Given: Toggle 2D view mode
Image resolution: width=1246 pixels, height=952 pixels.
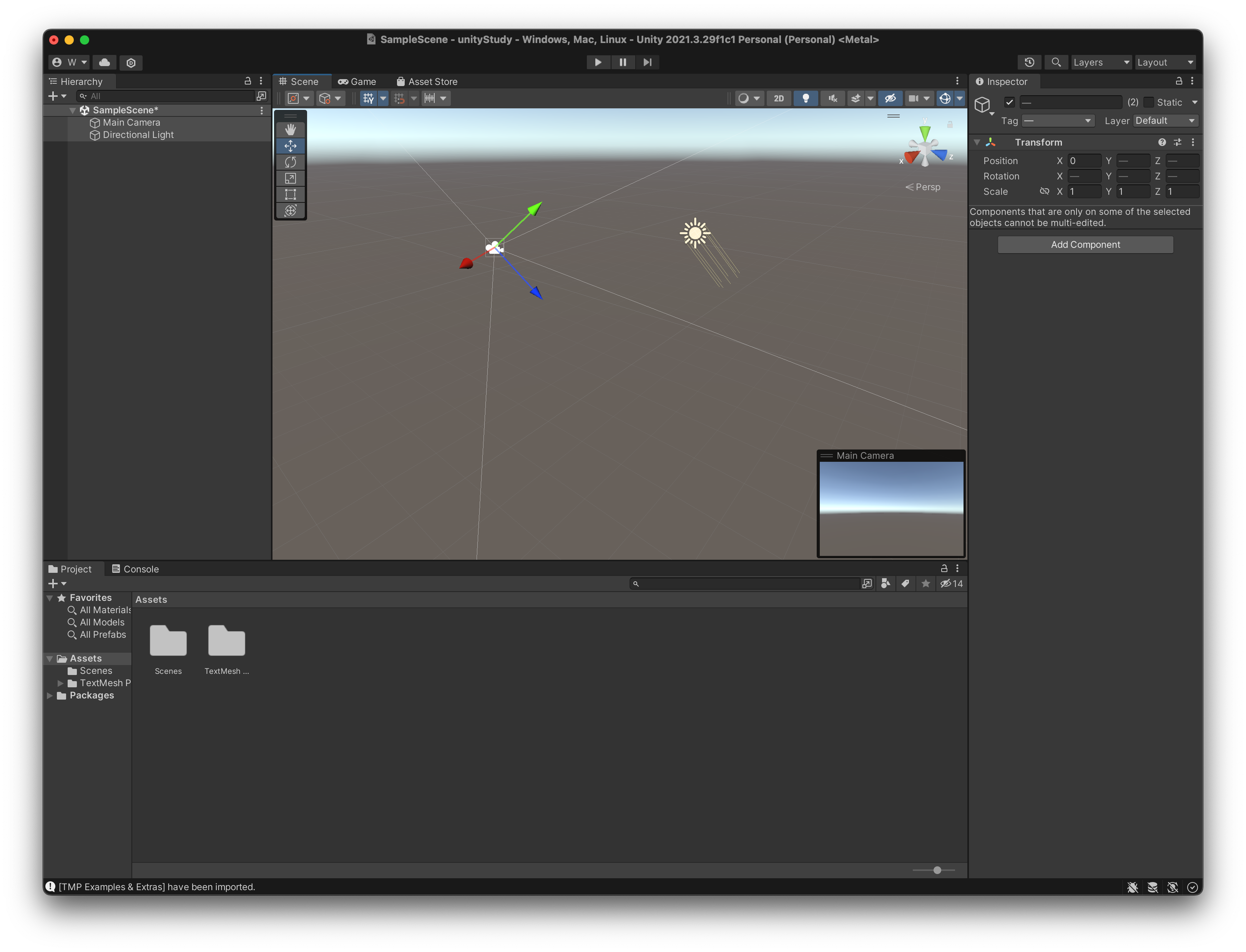Looking at the screenshot, I should pos(779,98).
